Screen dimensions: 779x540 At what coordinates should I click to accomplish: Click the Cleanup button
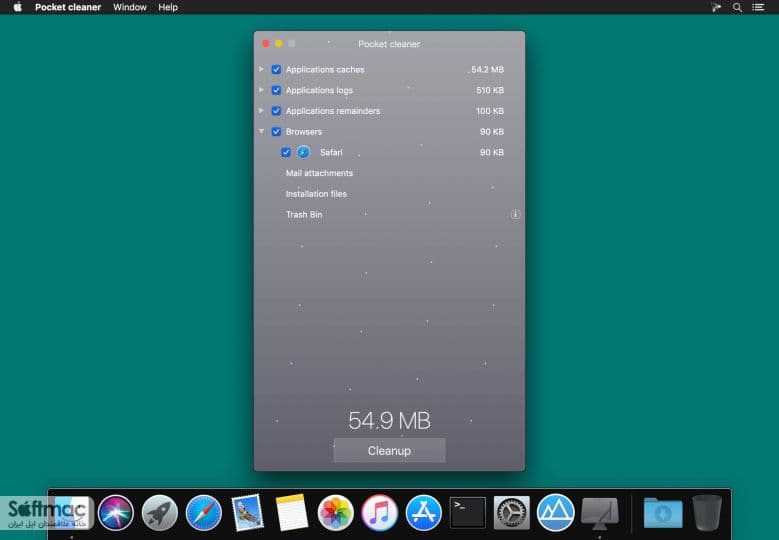click(390, 451)
